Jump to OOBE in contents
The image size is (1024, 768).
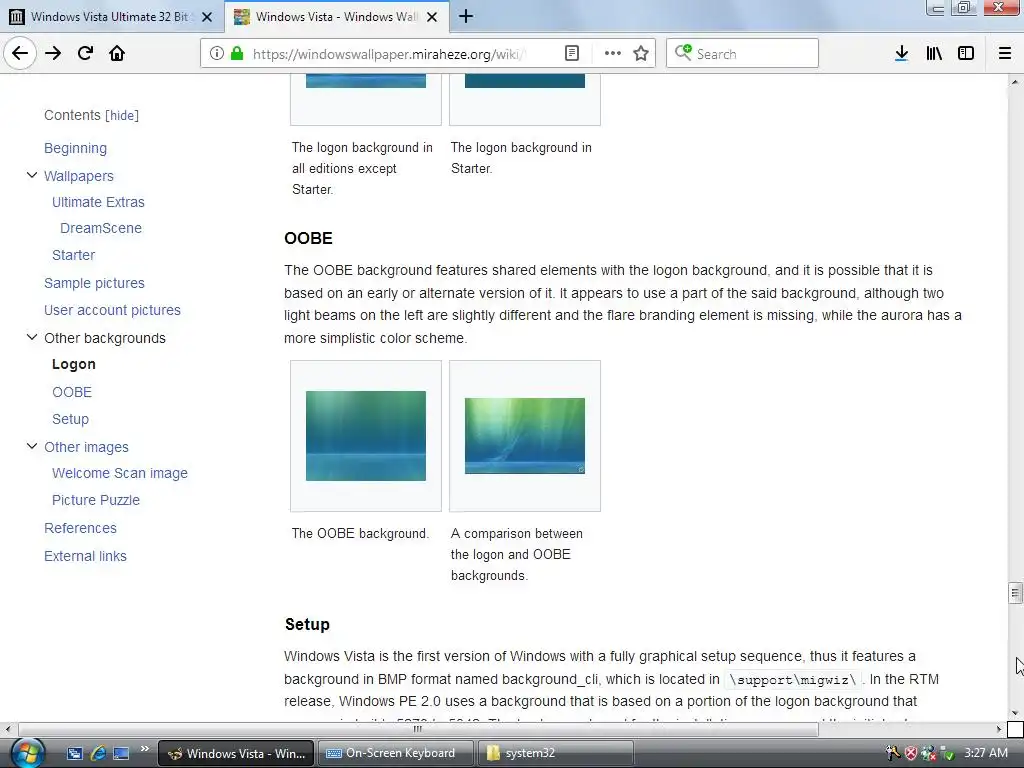coord(72,392)
